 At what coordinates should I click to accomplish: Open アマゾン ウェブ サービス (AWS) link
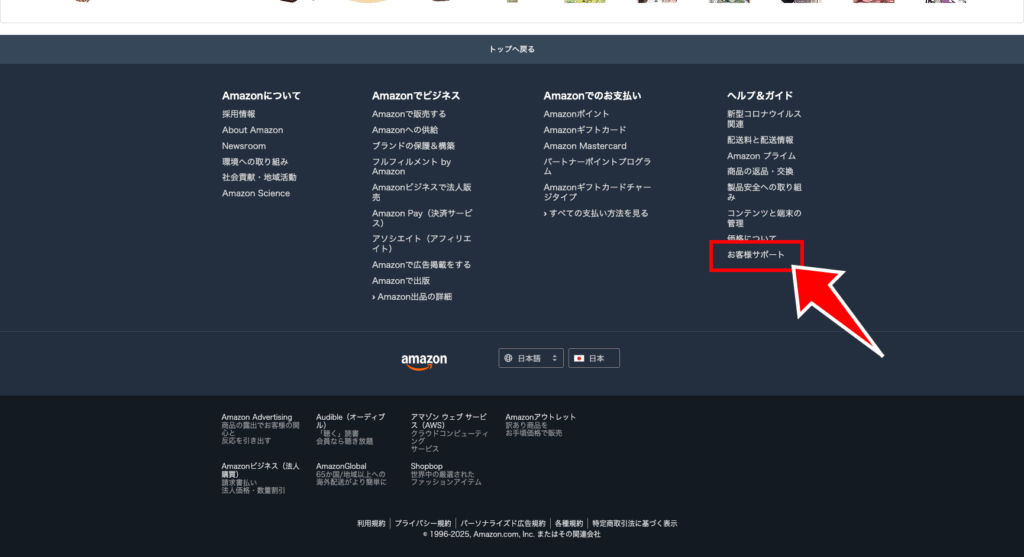pos(449,421)
